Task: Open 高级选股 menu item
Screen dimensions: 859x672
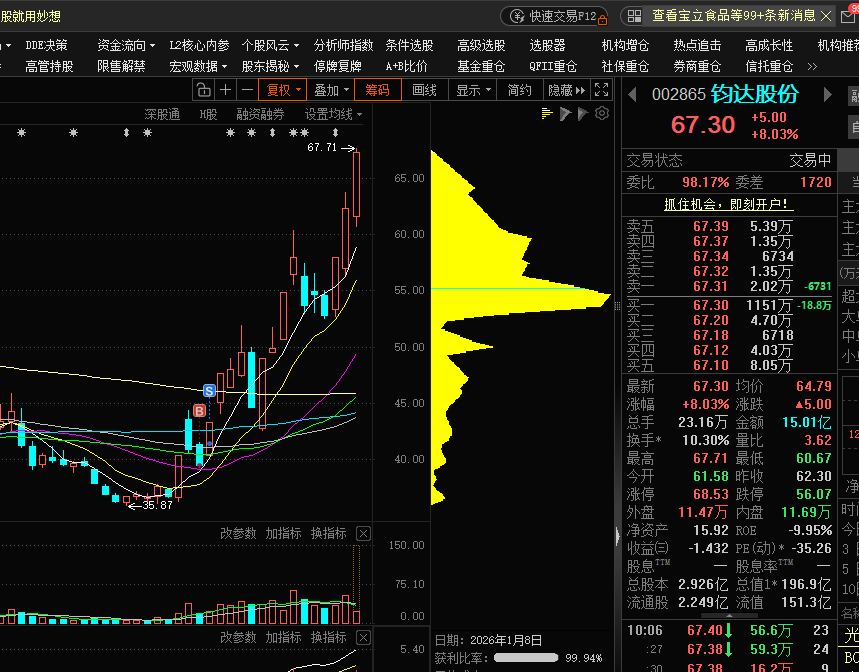Action: coord(481,45)
